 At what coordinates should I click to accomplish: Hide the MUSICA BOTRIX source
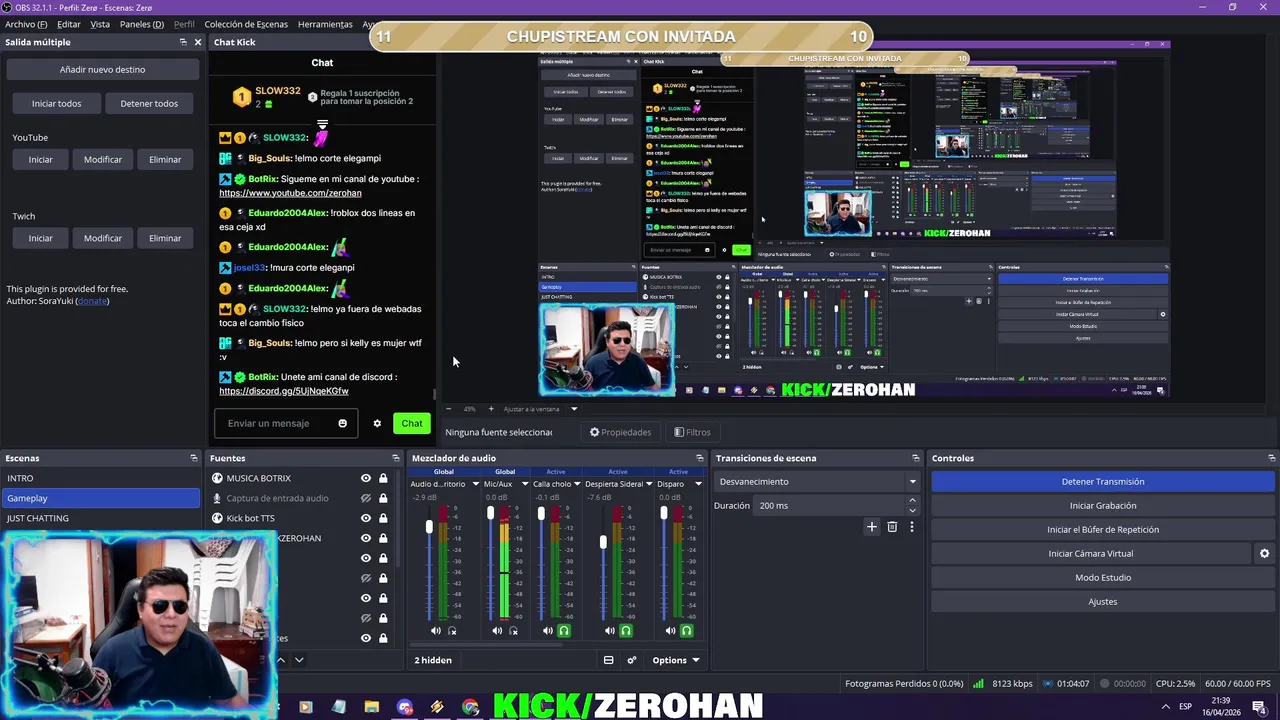coord(366,478)
